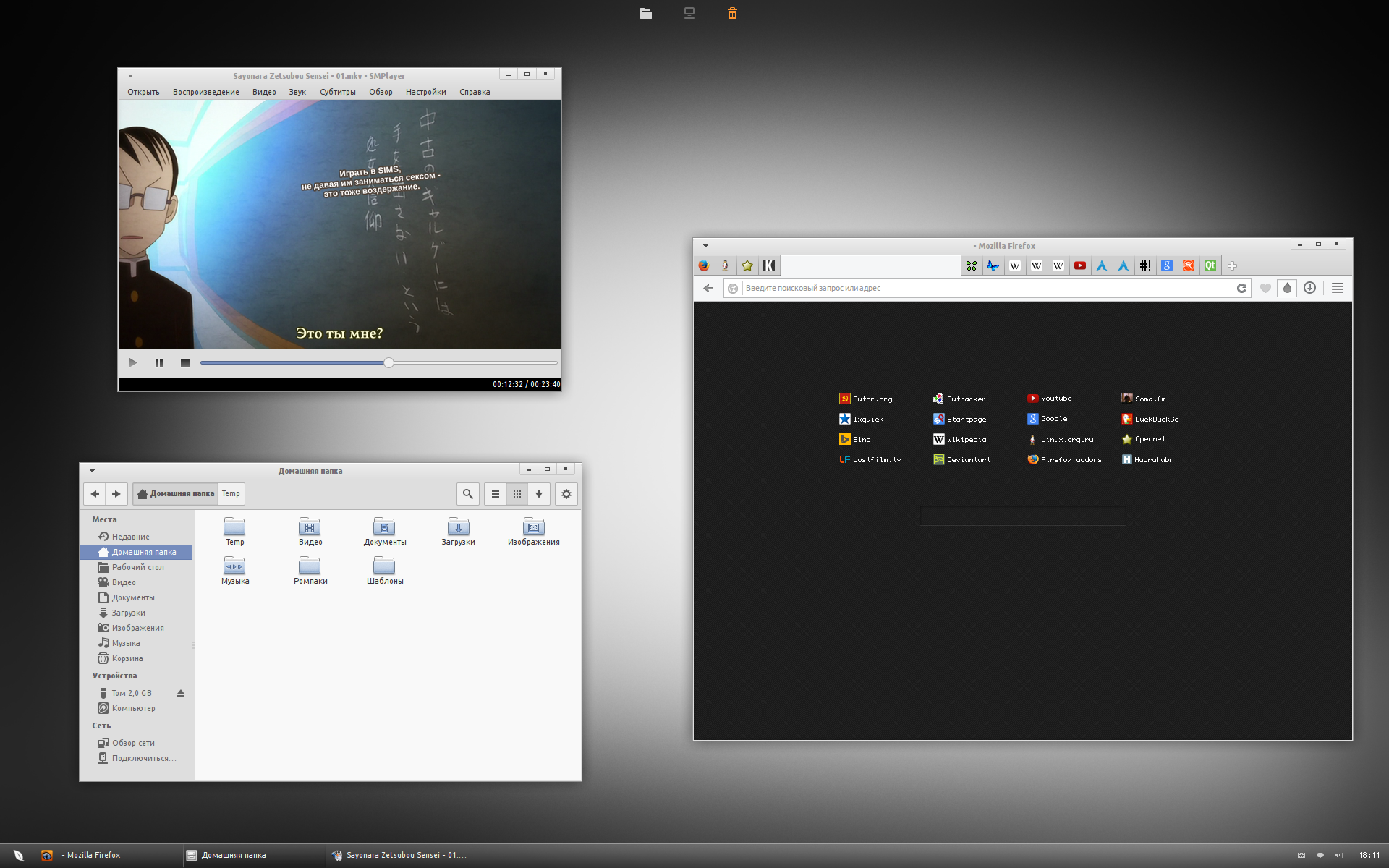Open Обзор сети in the sidebar
Screen dimensions: 1389x868
tap(136, 743)
